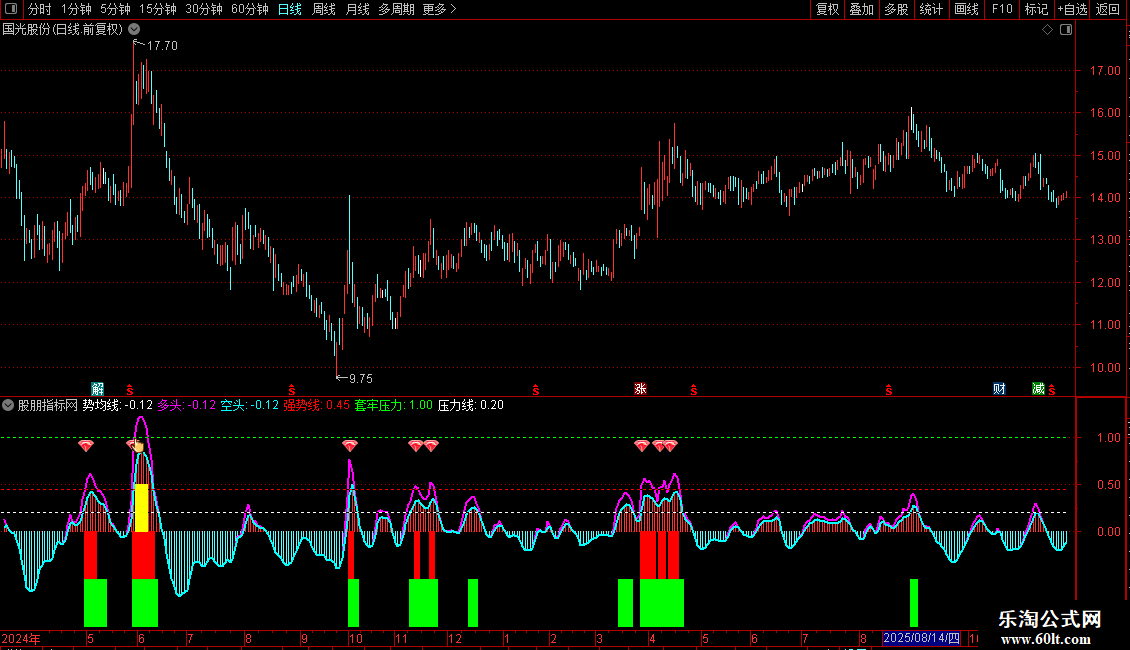Switch to 5分钟 period
The height and width of the screenshot is (650, 1130).
[115, 9]
